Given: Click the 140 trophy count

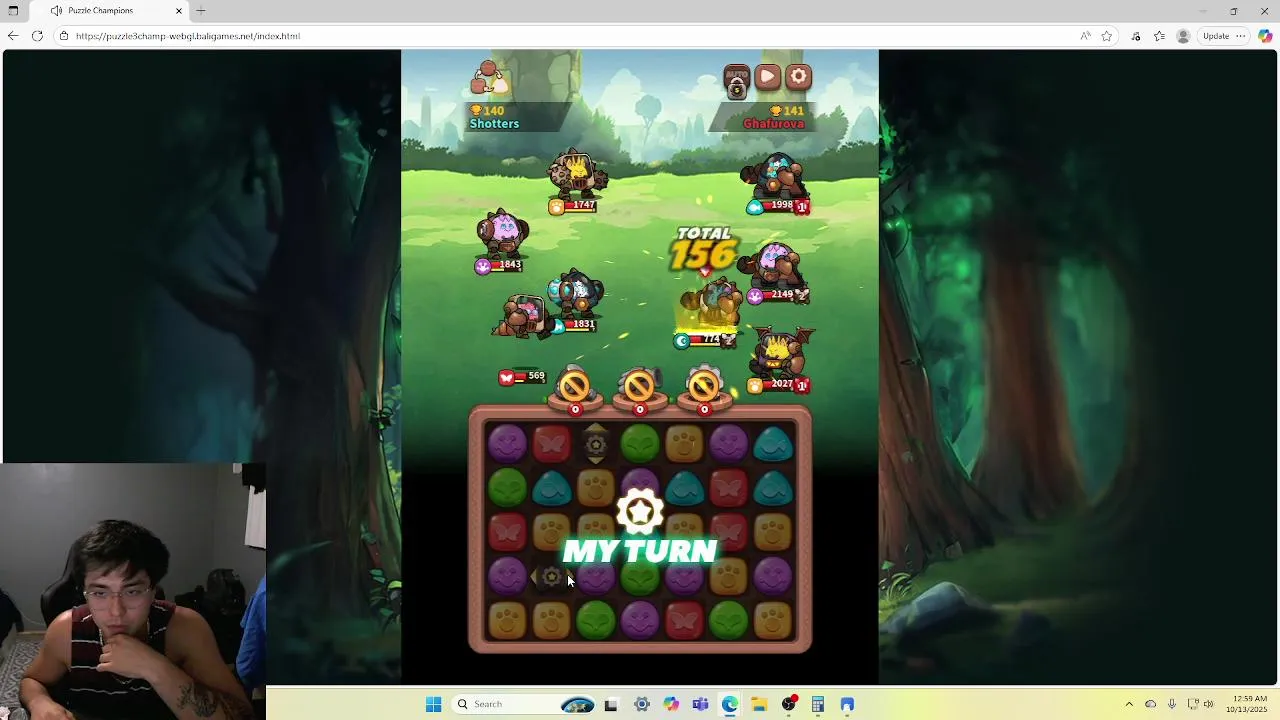Looking at the screenshot, I should (x=488, y=111).
